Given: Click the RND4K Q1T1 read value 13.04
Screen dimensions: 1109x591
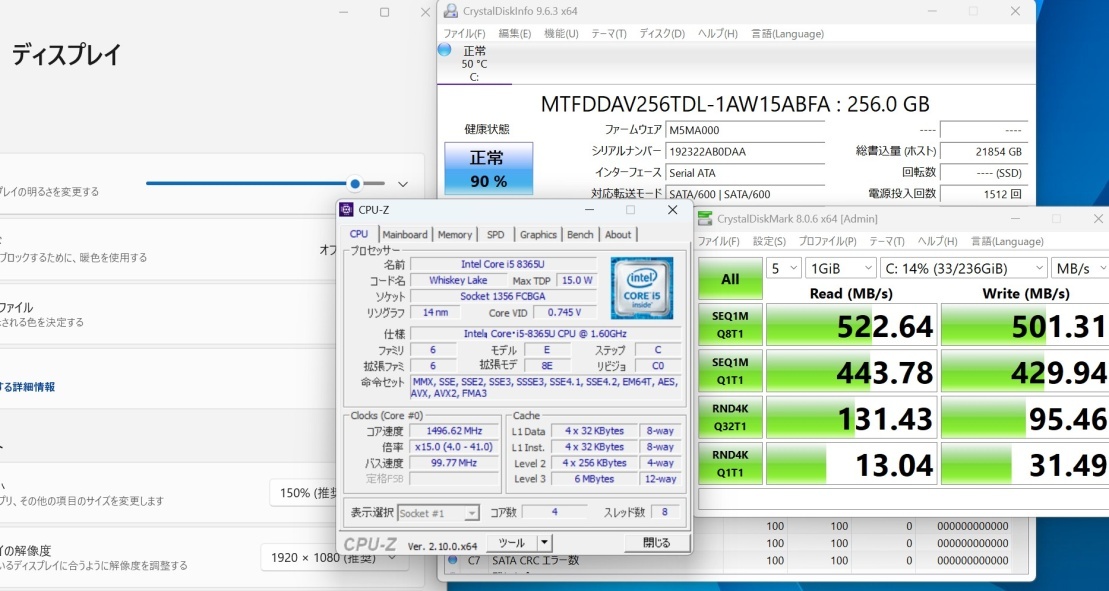Looking at the screenshot, I should 852,464.
